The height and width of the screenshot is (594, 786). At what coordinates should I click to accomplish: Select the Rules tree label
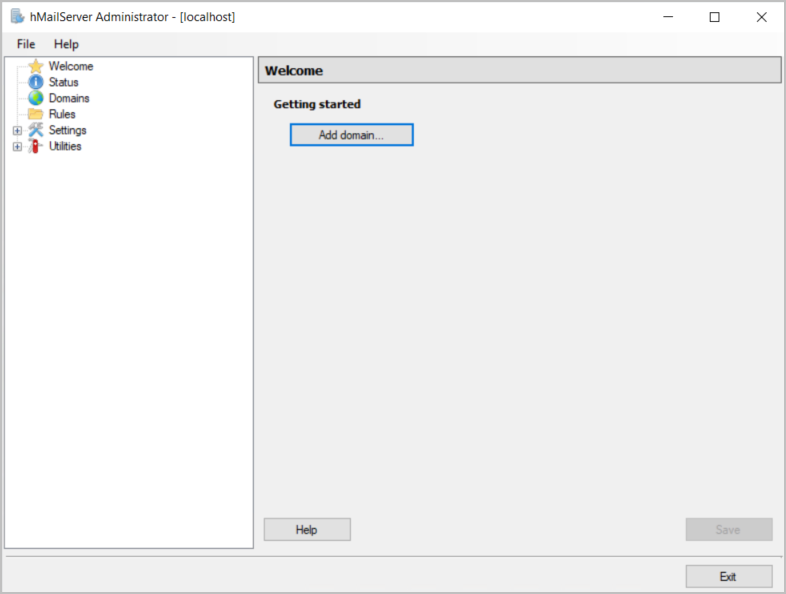tap(62, 114)
